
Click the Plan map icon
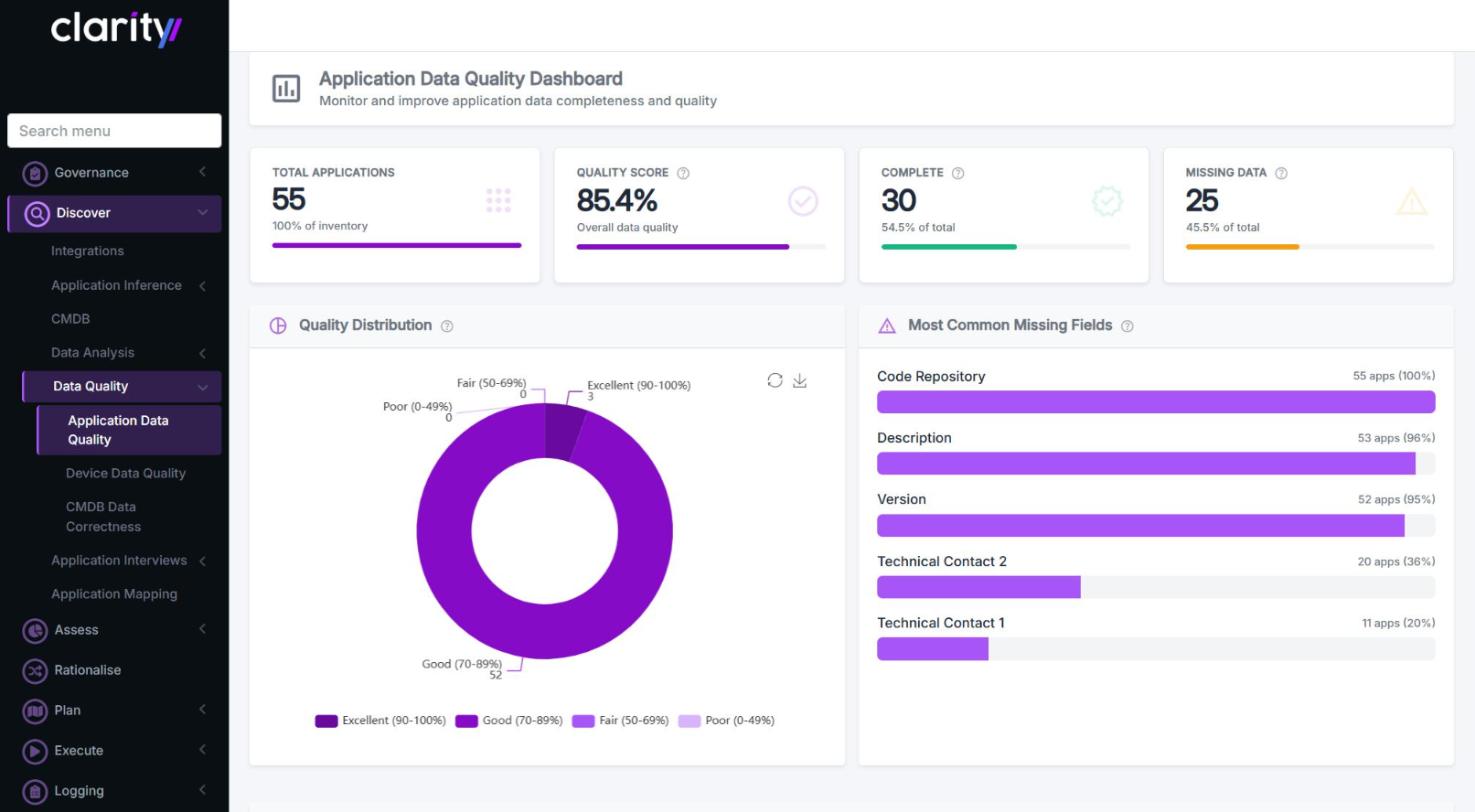tap(35, 710)
